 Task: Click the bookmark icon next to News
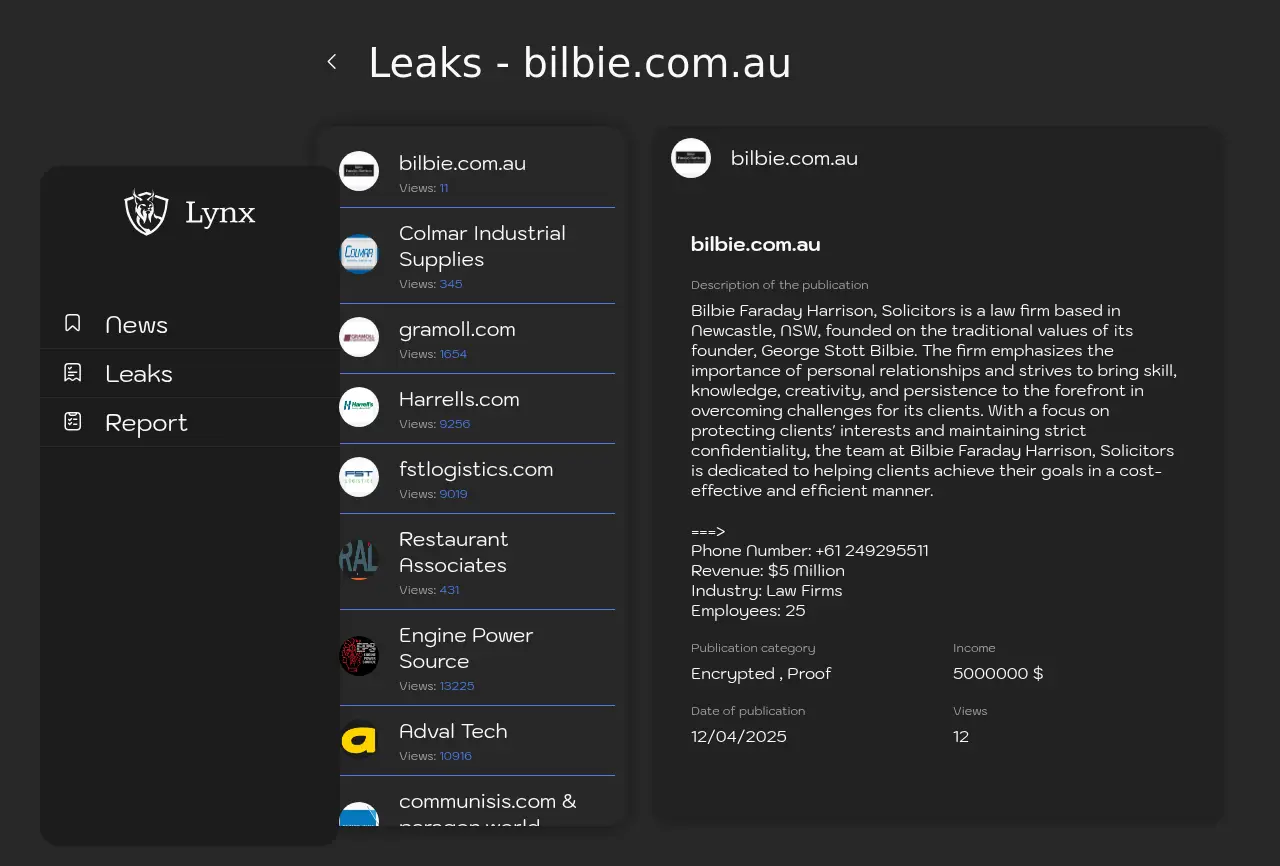73,323
